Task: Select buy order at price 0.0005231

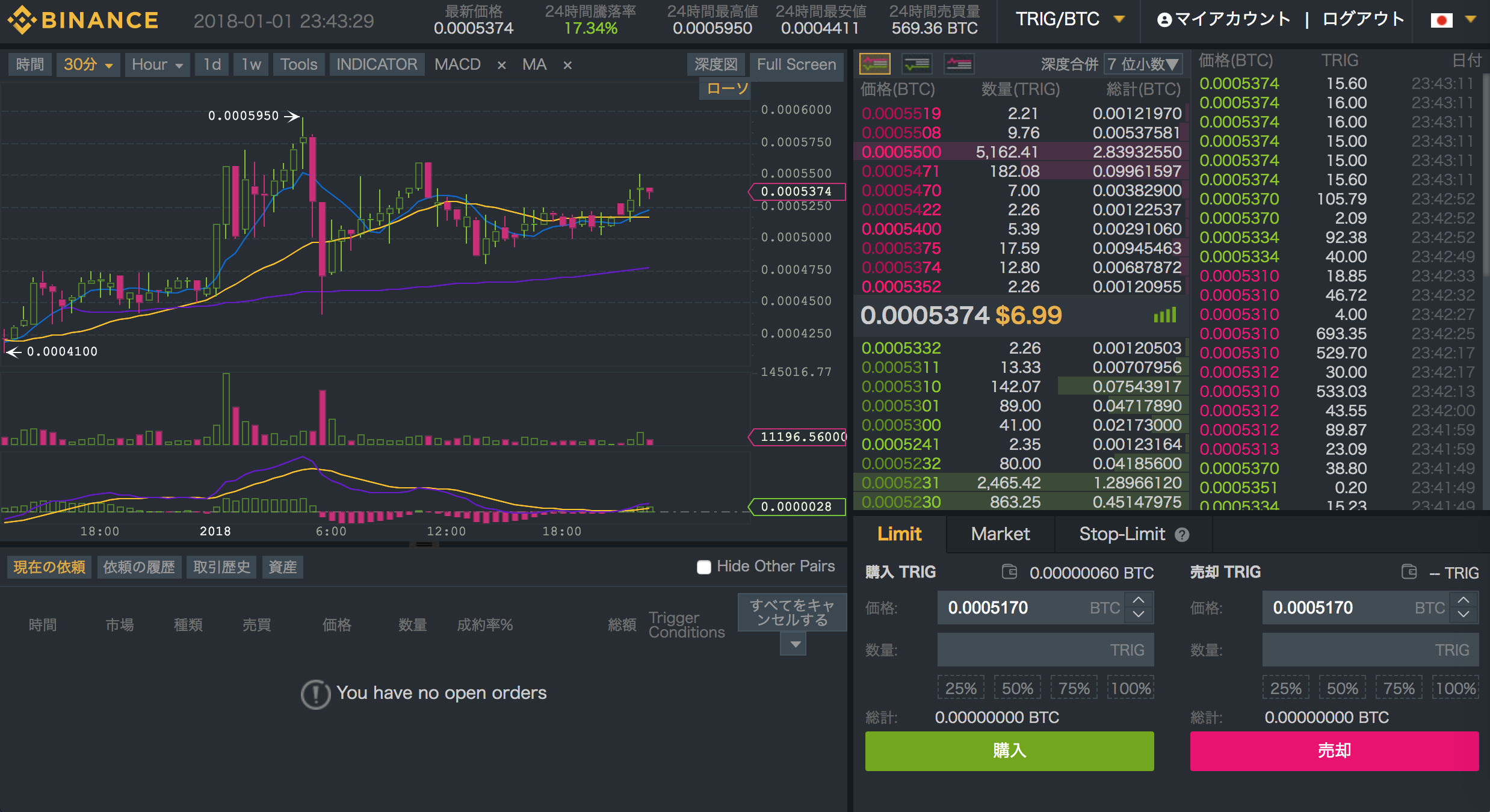Action: point(1021,482)
